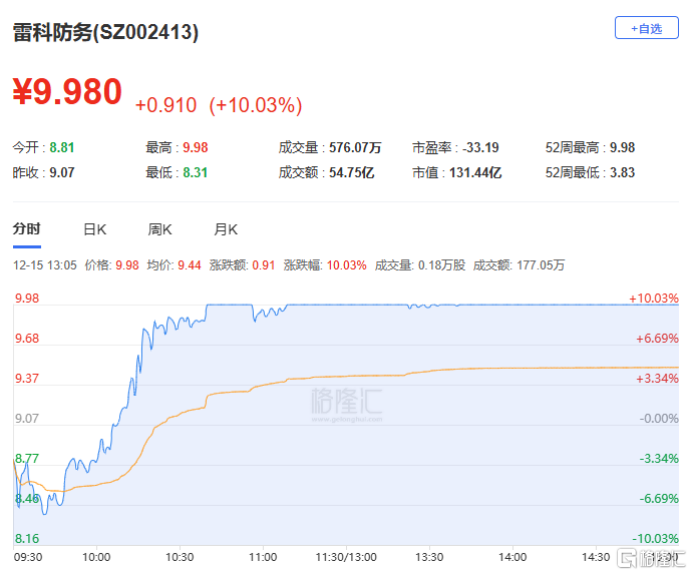Viewport: 692px width, 575px height.
Task: Click the -10.03% axis label on chart
Action: pyautogui.click(x=654, y=538)
